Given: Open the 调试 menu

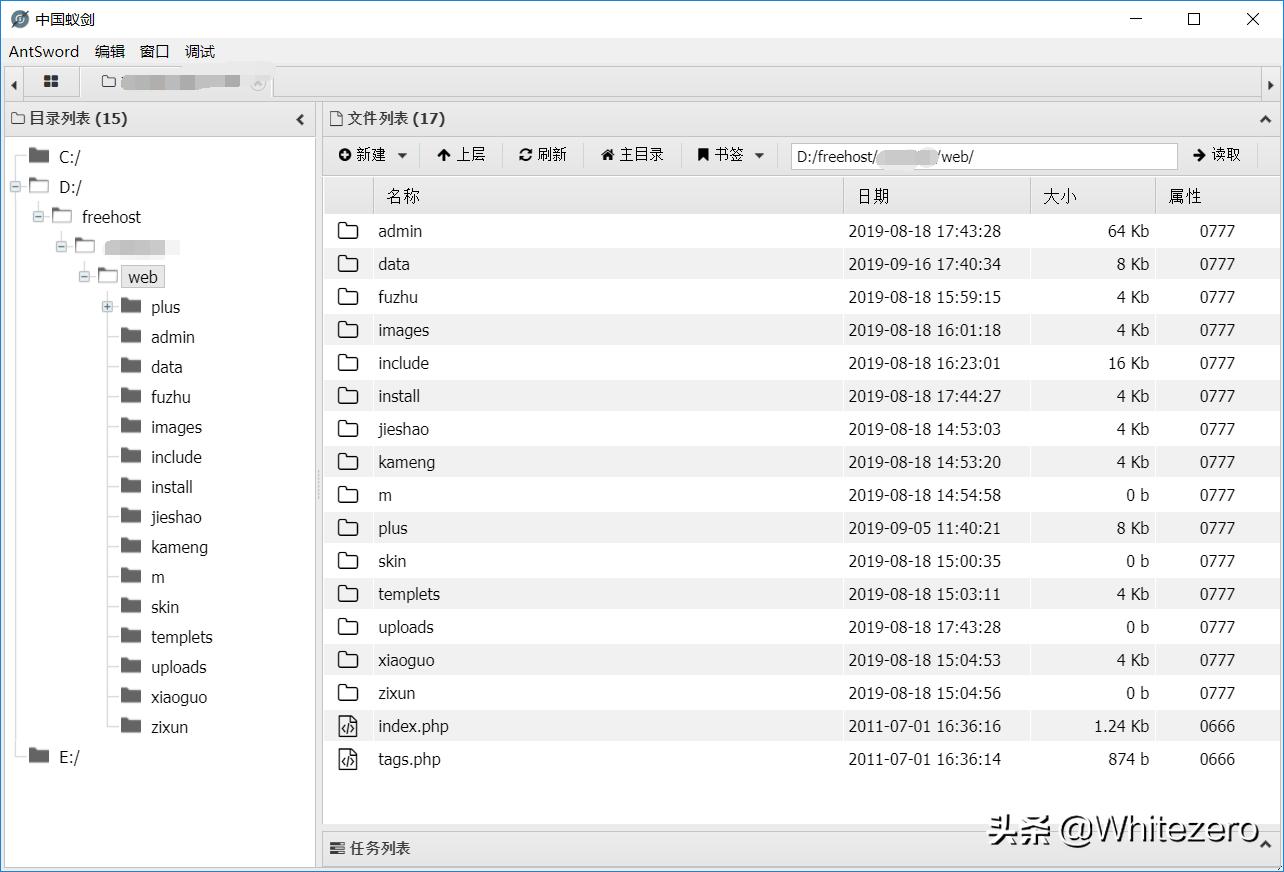Looking at the screenshot, I should [198, 51].
